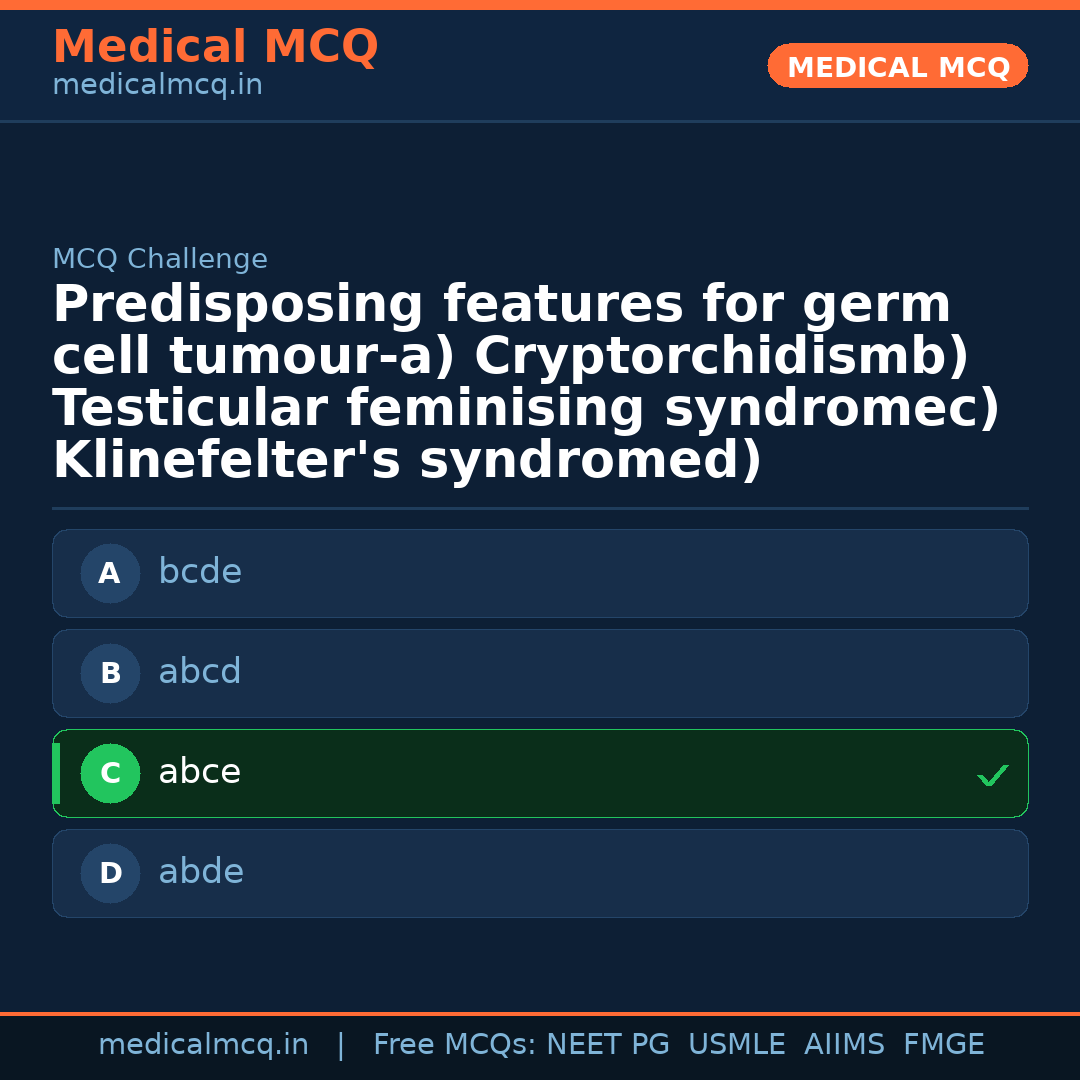Select answer option "abde"
Image resolution: width=1080 pixels, height=1080 pixels.
[540, 873]
